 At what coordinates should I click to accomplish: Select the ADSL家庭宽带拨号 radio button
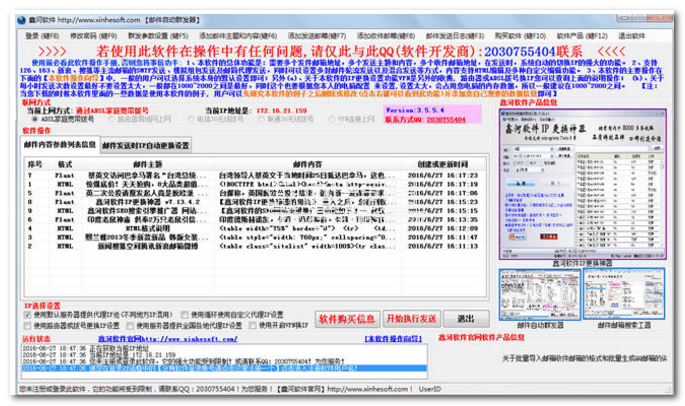pos(35,119)
